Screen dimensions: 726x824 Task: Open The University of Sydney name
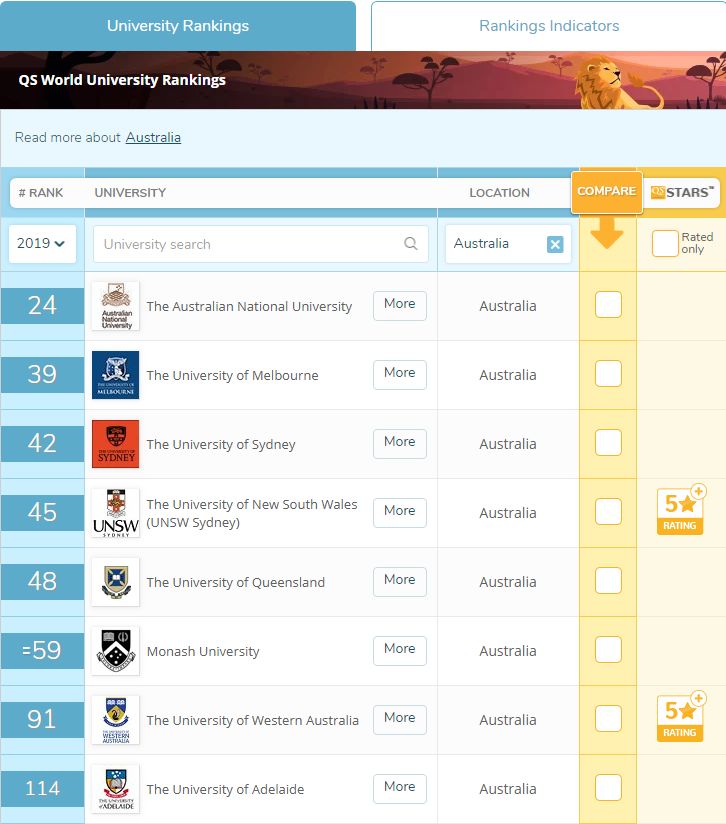click(x=221, y=445)
